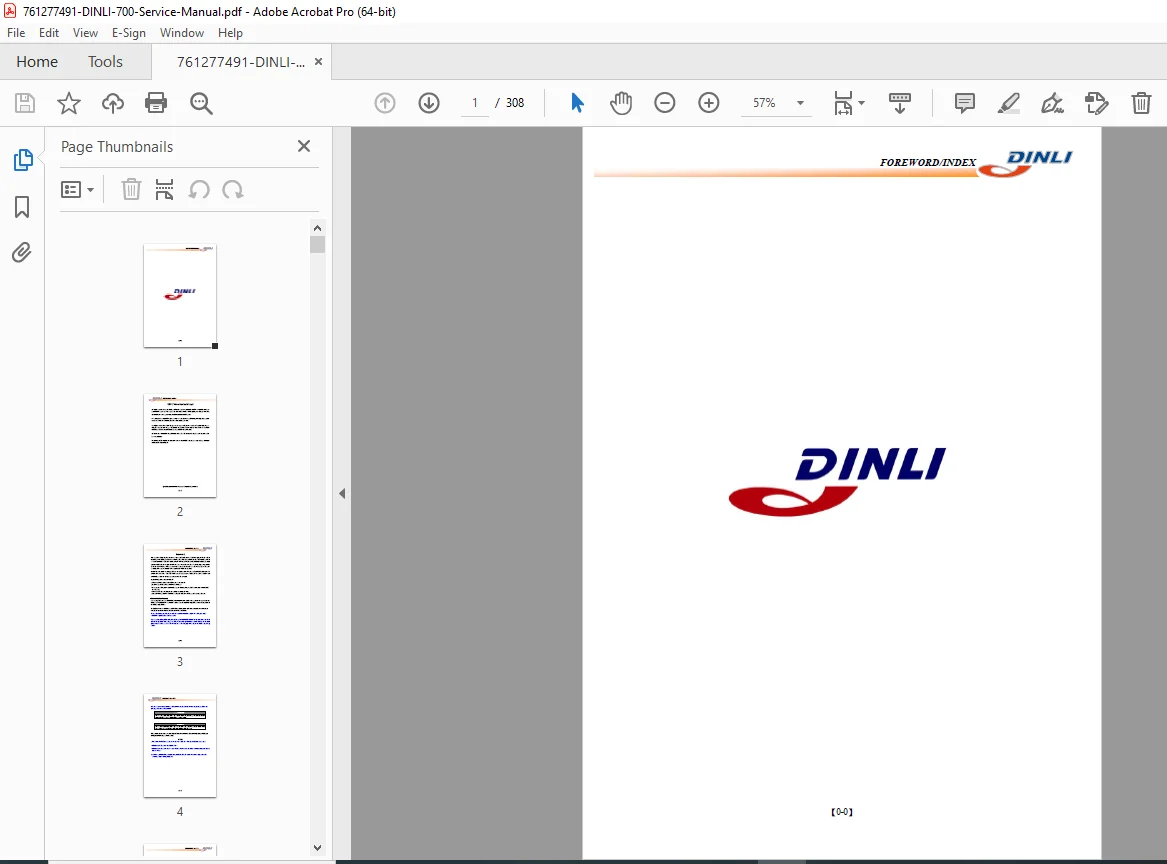Click the Stamp tool icon
1167x864 pixels.
coord(1097,103)
